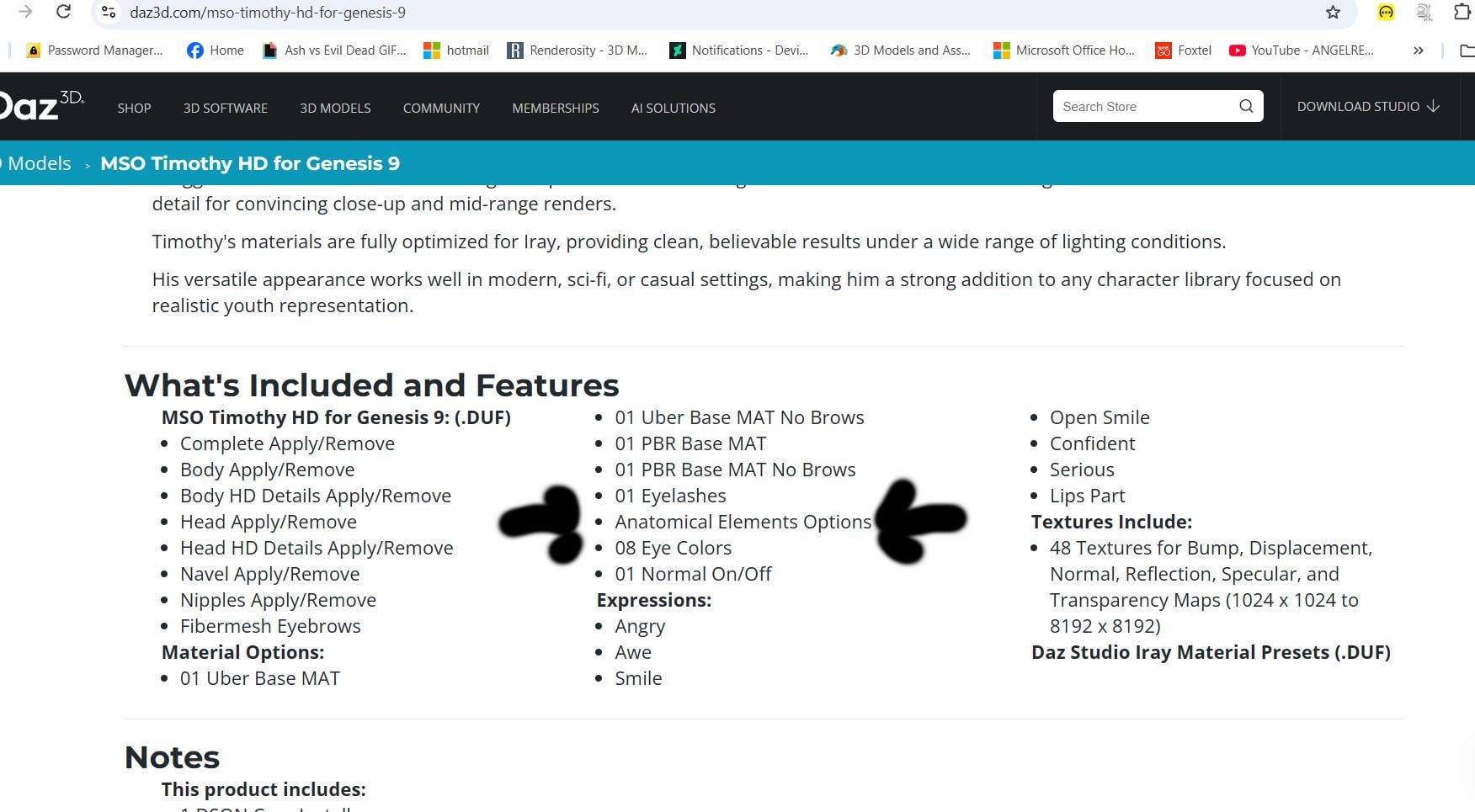Open Ash vs Evil Dead GIF bookmark
The height and width of the screenshot is (812, 1475).
point(334,50)
